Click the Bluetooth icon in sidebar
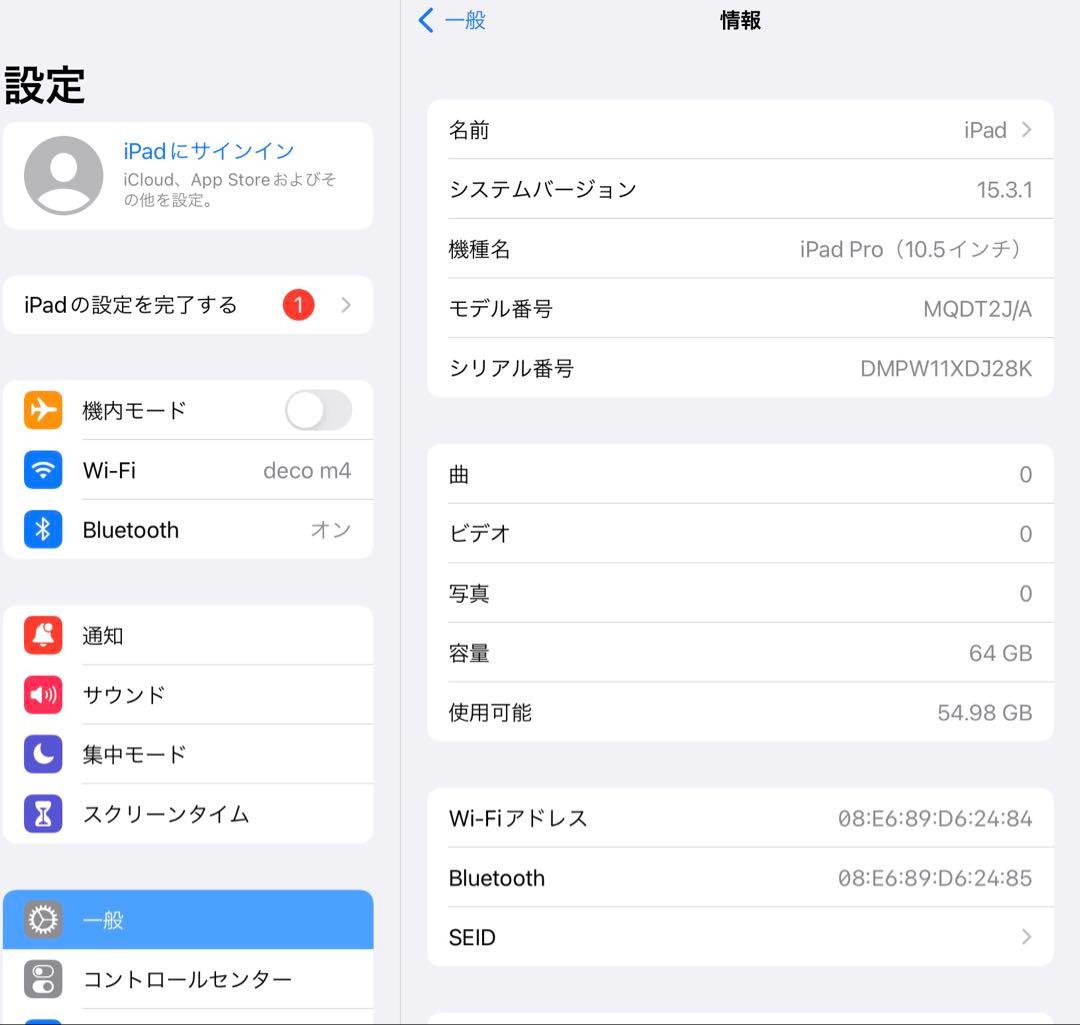The height and width of the screenshot is (1025, 1080). (44, 530)
